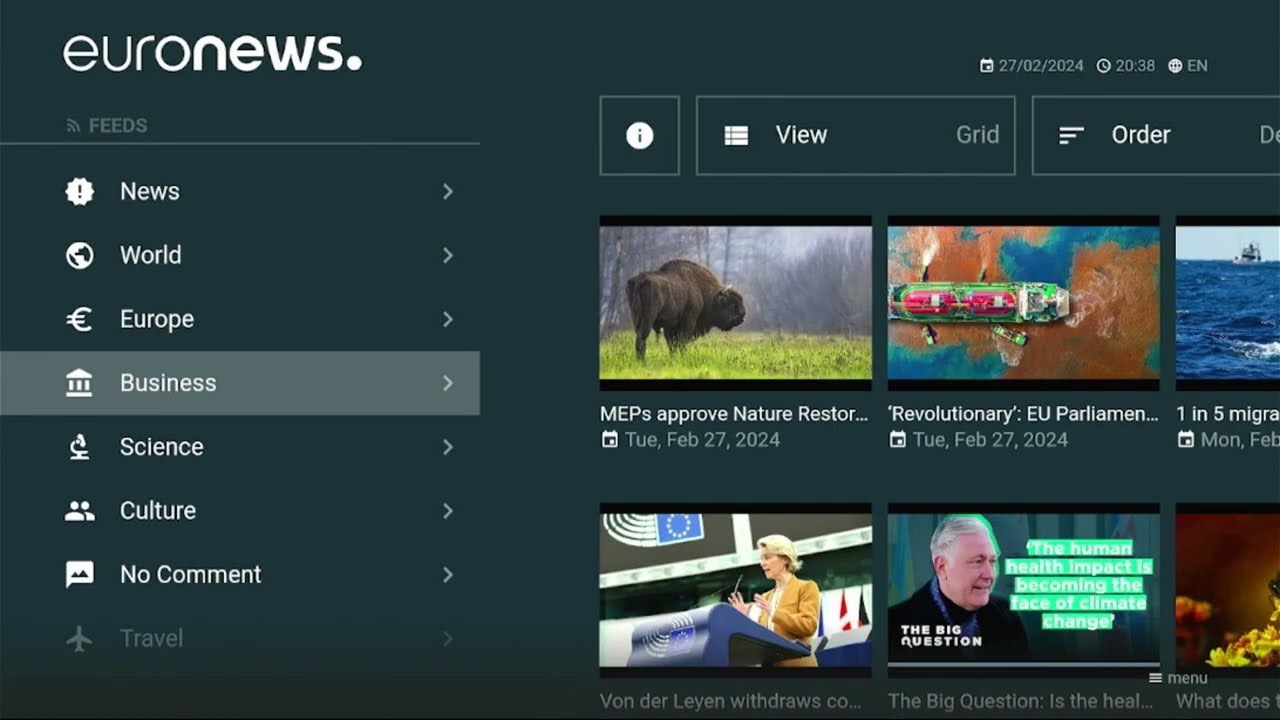The width and height of the screenshot is (1280, 720).
Task: Select the Science menu item
Action: [x=240, y=447]
